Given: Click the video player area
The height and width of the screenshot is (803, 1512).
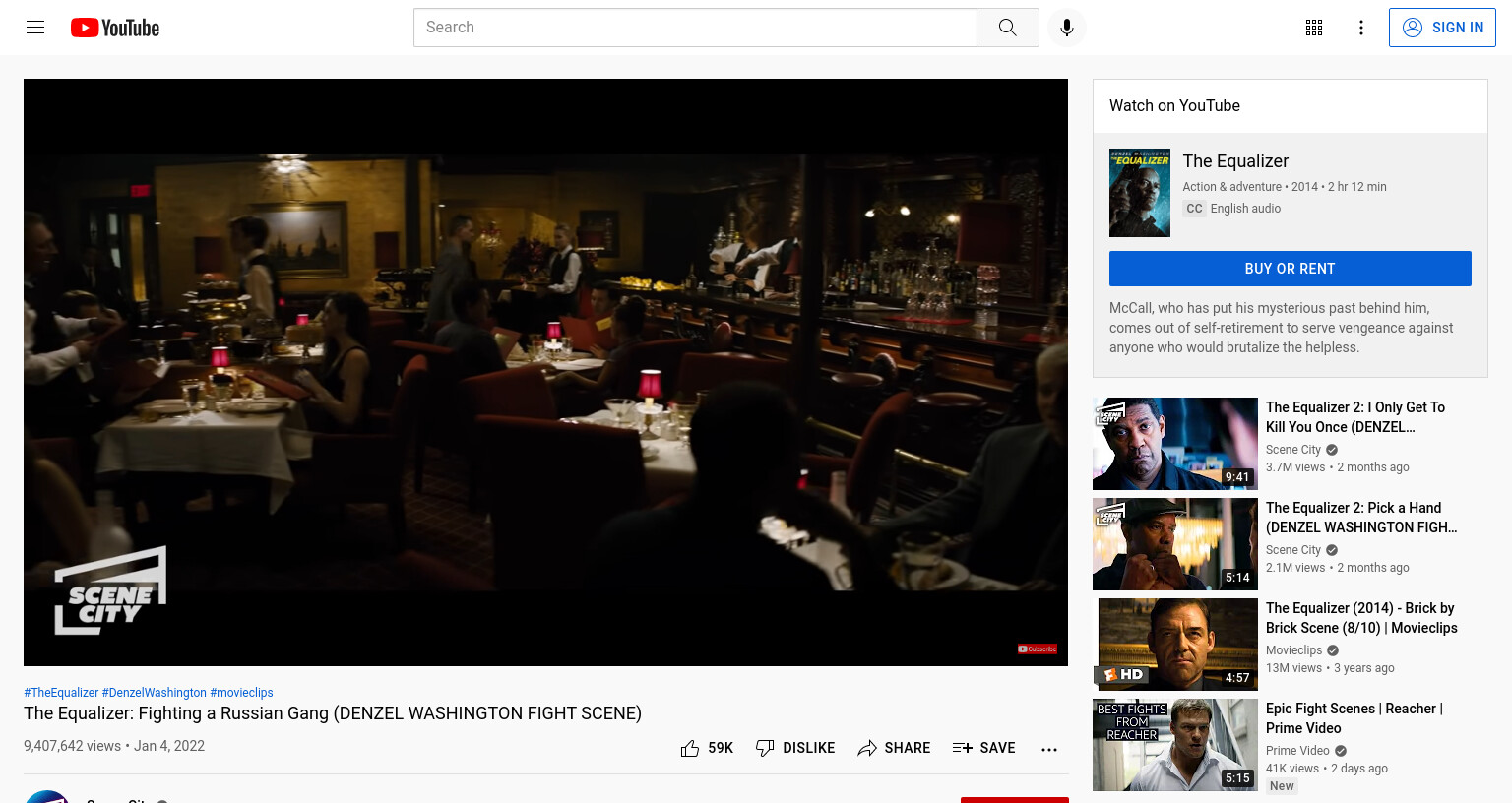Looking at the screenshot, I should (545, 372).
